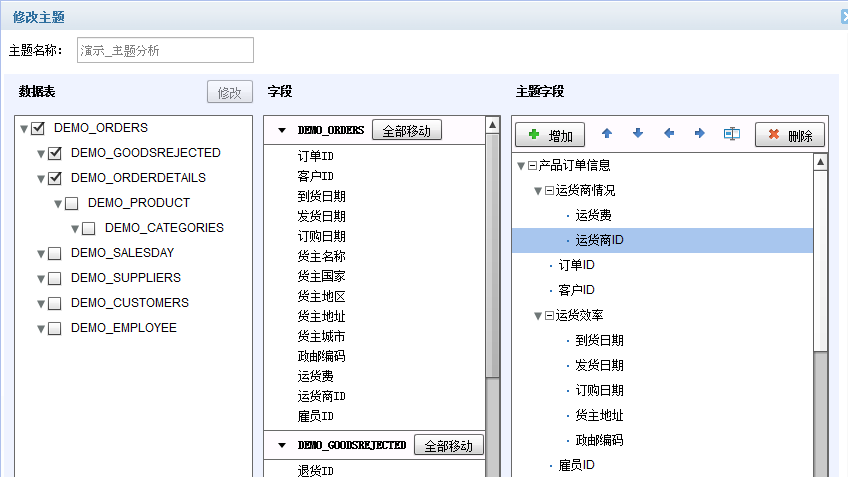848x477 pixels.
Task: Uncheck the DEMO_GOODSREJECTED checkbox
Action: click(x=55, y=153)
